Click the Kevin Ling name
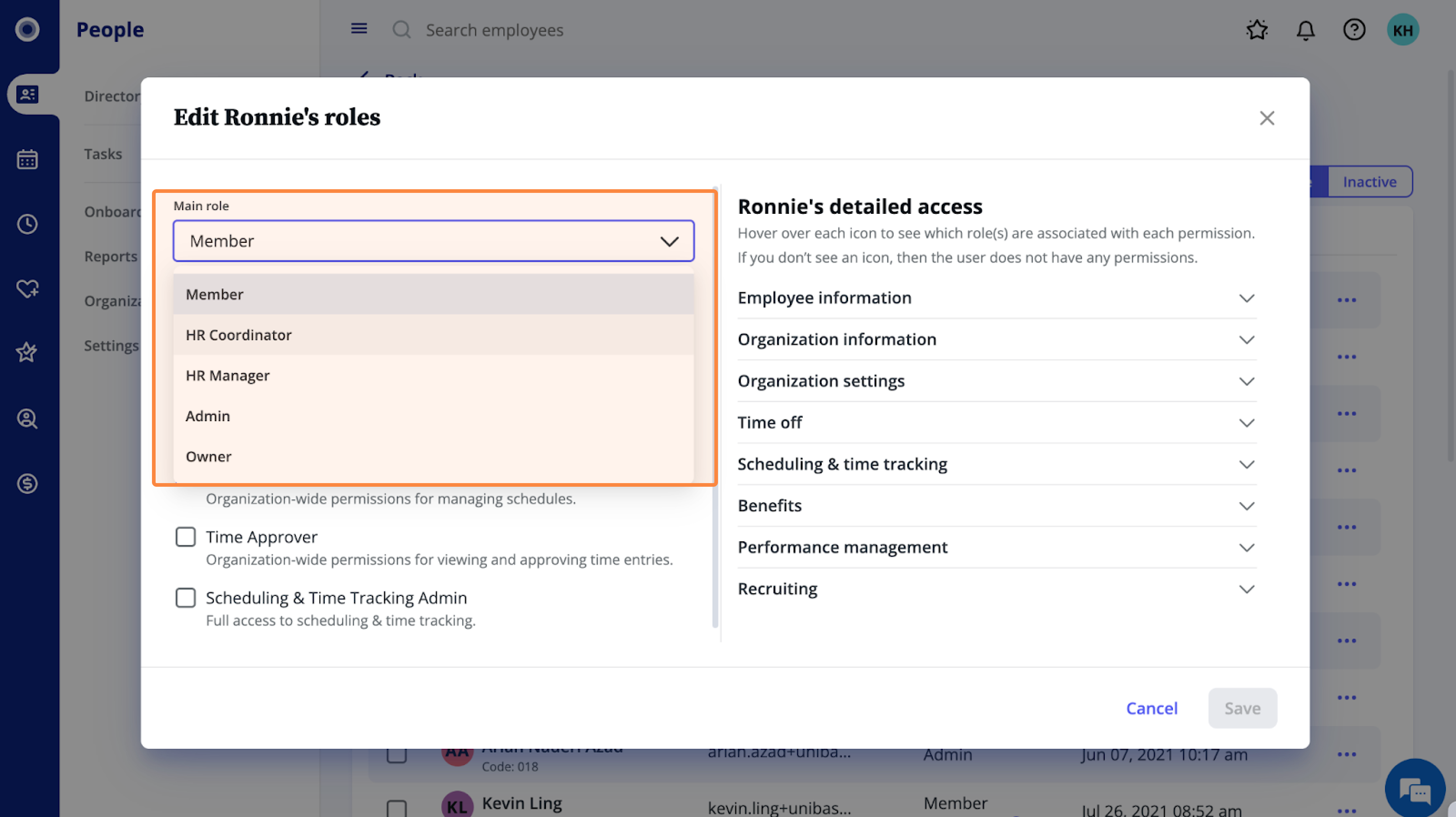Screen dimensions: 1456x817 pos(522,803)
